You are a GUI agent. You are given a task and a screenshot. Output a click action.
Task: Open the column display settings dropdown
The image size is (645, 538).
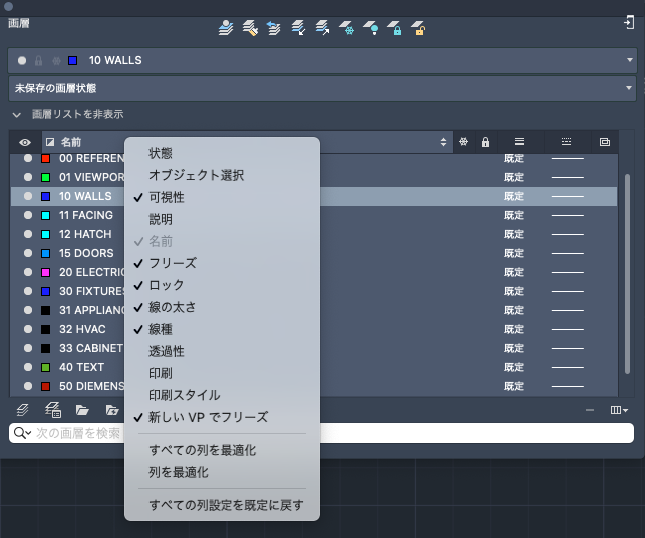tap(619, 410)
